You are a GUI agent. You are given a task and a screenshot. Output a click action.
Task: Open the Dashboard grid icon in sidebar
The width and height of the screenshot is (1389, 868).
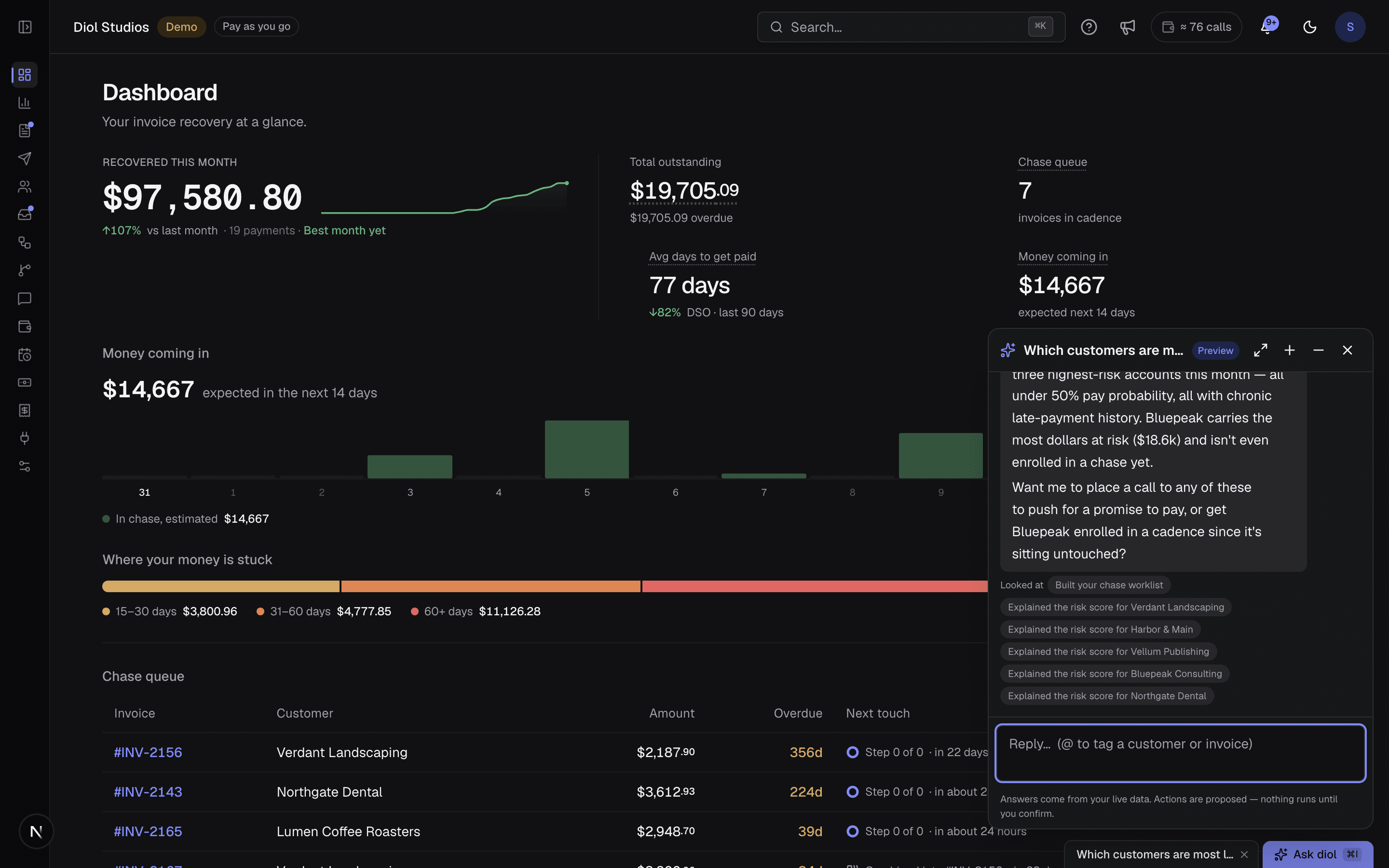pyautogui.click(x=25, y=75)
